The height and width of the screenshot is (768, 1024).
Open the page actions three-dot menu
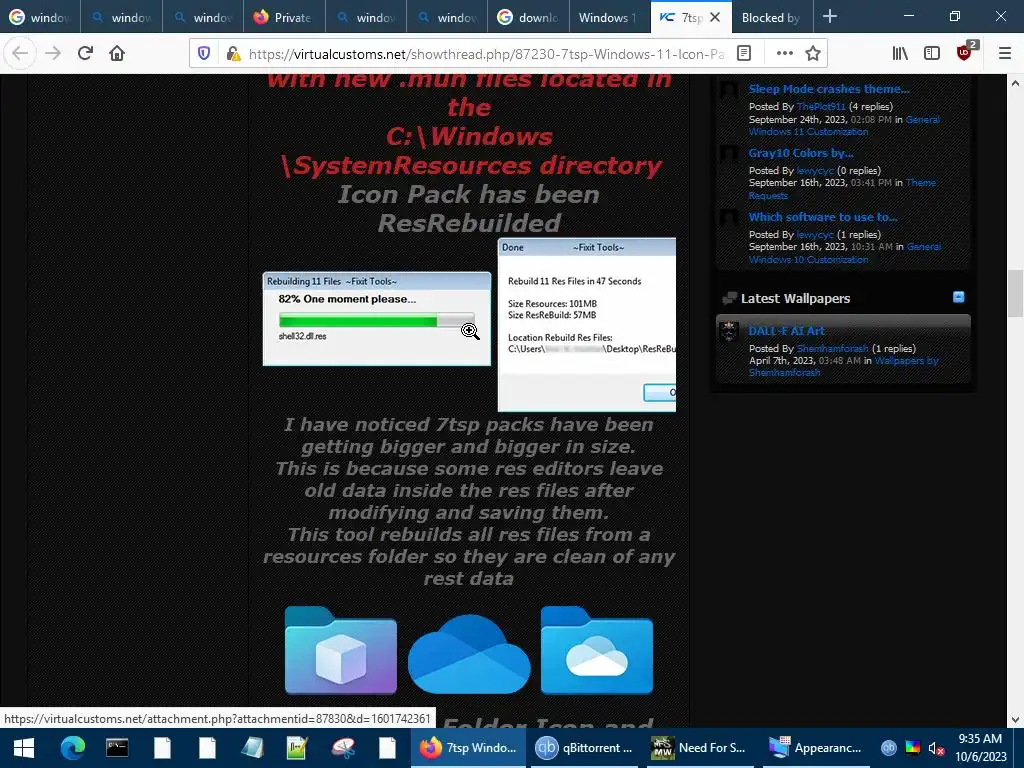click(784, 54)
